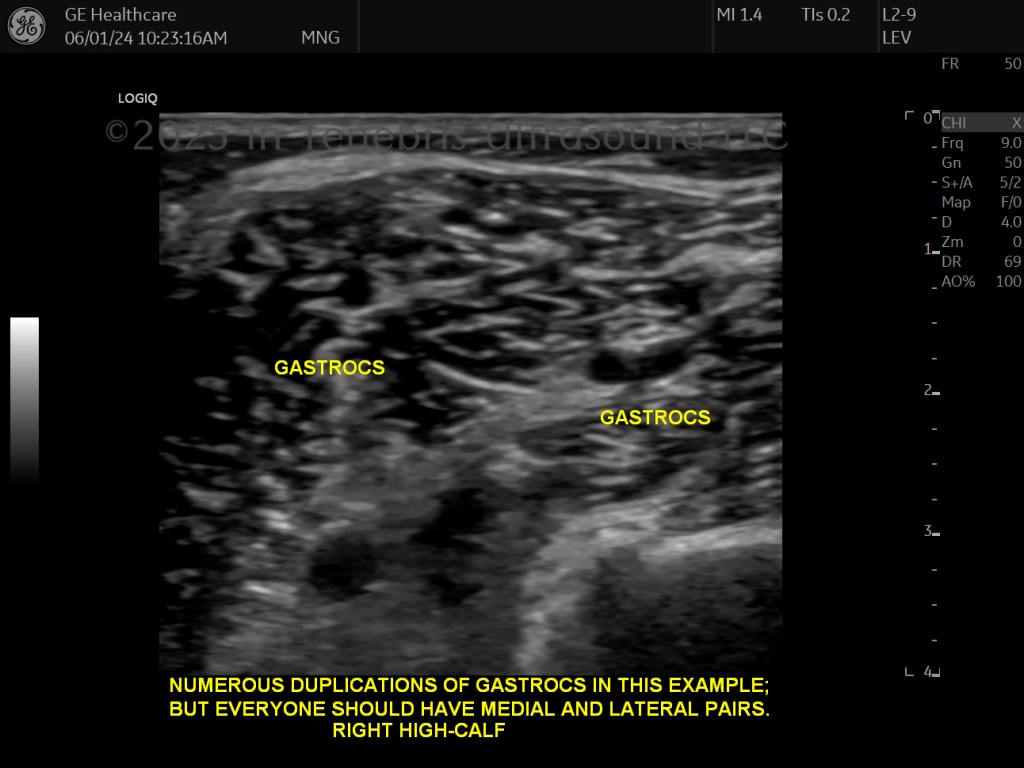Select the CHI parameter row
The image size is (1024, 768).
pyautogui.click(x=982, y=122)
